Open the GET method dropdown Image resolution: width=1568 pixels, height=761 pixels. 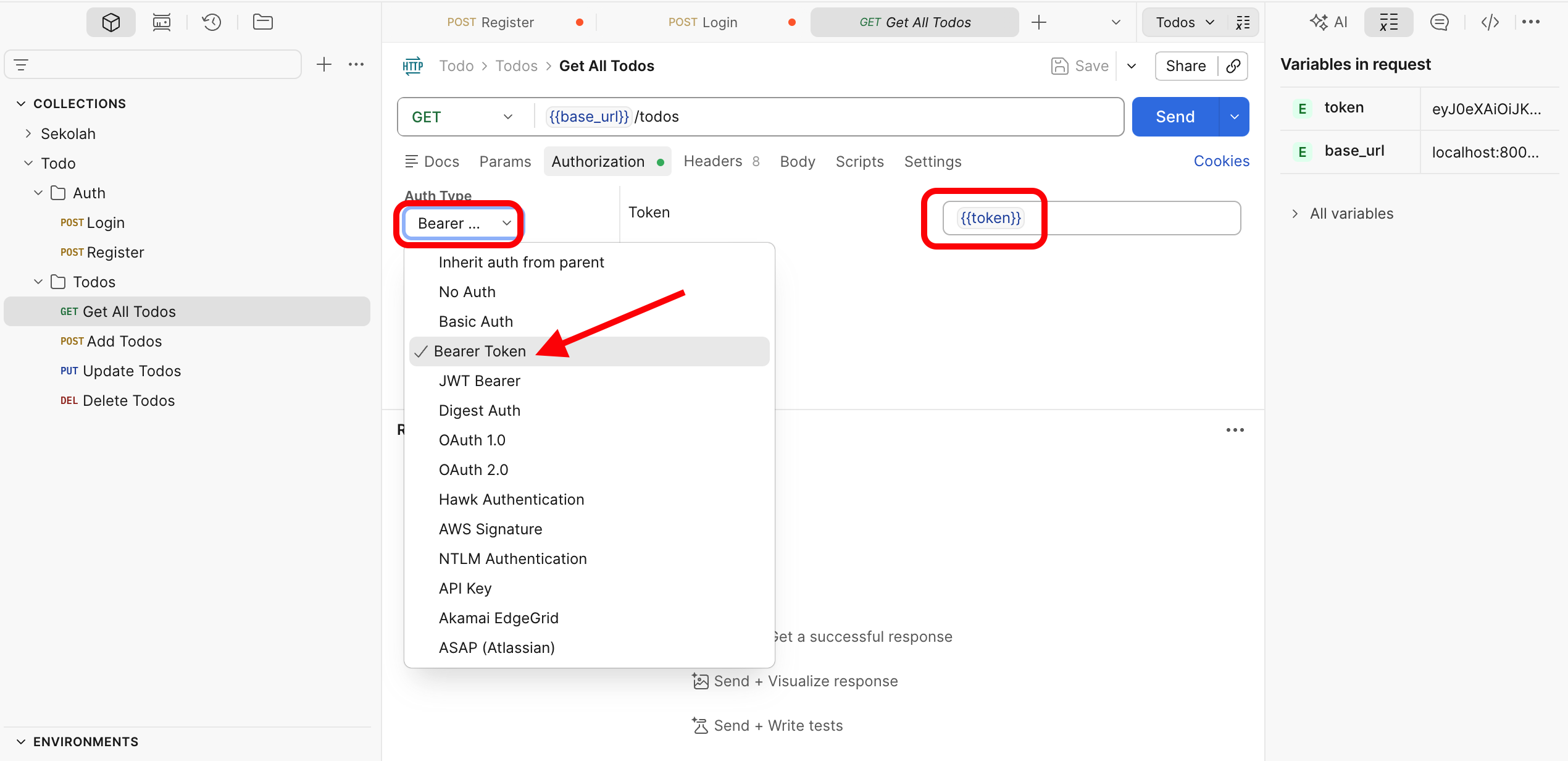click(463, 117)
